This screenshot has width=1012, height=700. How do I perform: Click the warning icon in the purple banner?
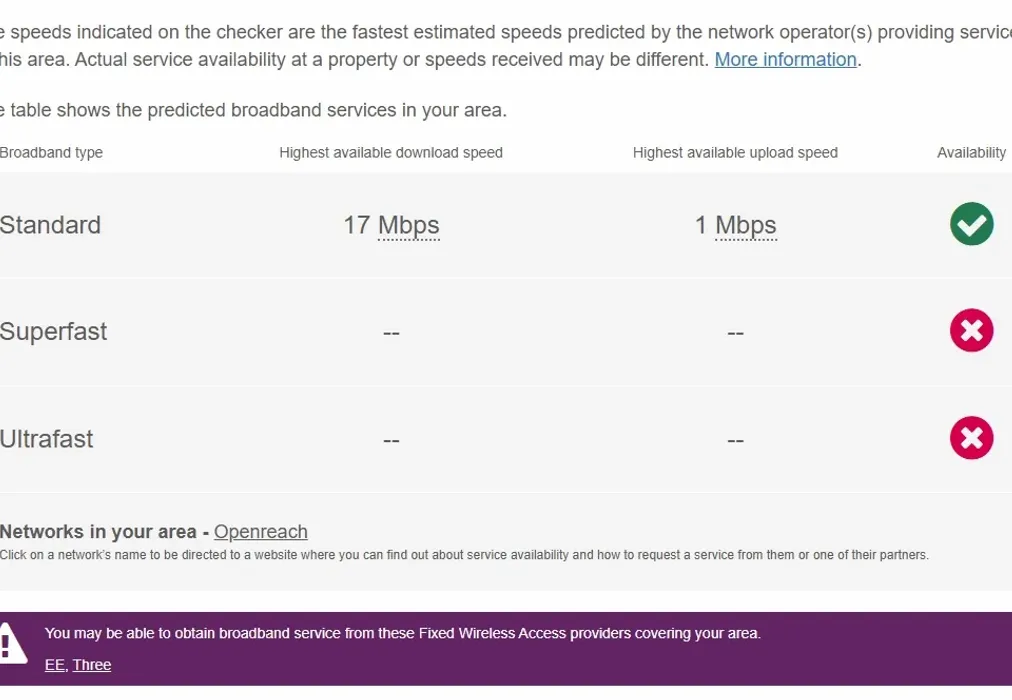tap(11, 642)
